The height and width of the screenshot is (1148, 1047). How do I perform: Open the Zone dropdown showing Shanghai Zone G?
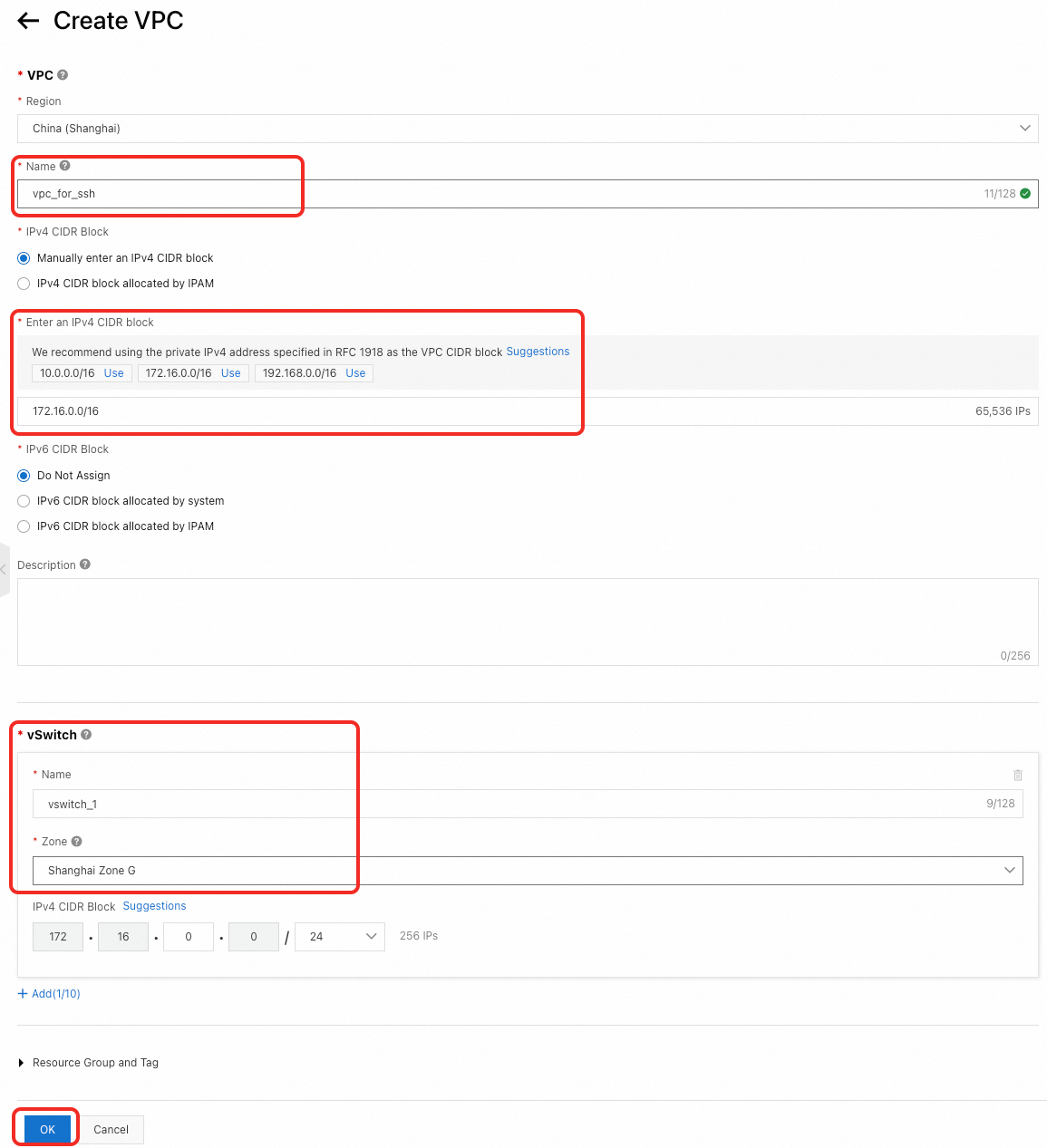pyautogui.click(x=528, y=871)
